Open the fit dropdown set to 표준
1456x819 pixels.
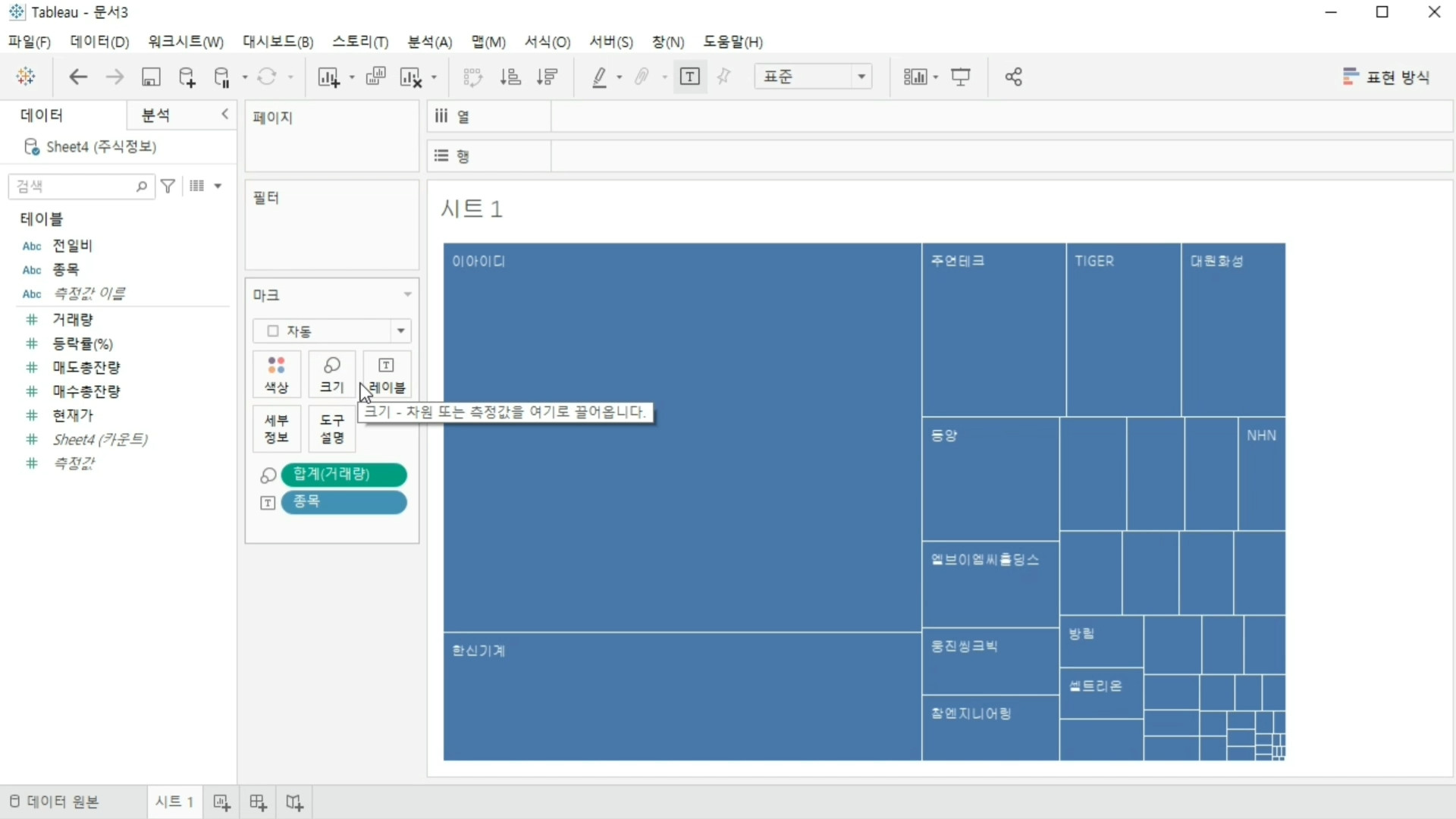(813, 77)
